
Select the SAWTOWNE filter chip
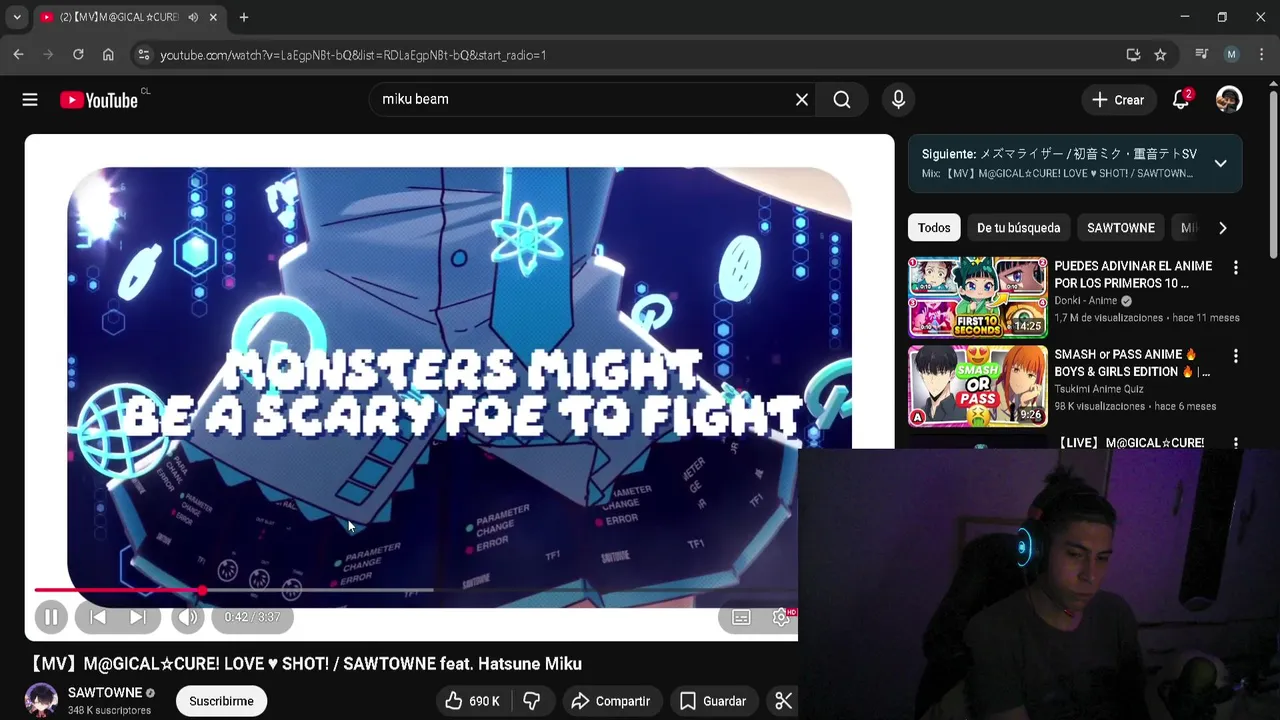point(1121,228)
